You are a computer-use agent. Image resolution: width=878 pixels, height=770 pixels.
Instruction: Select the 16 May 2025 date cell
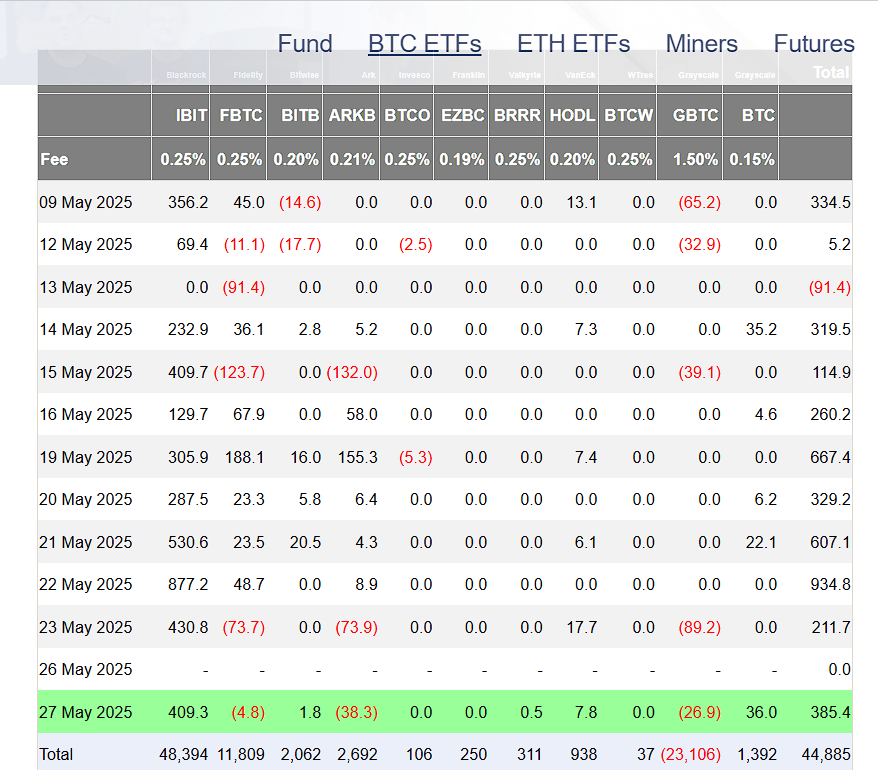pyautogui.click(x=86, y=414)
